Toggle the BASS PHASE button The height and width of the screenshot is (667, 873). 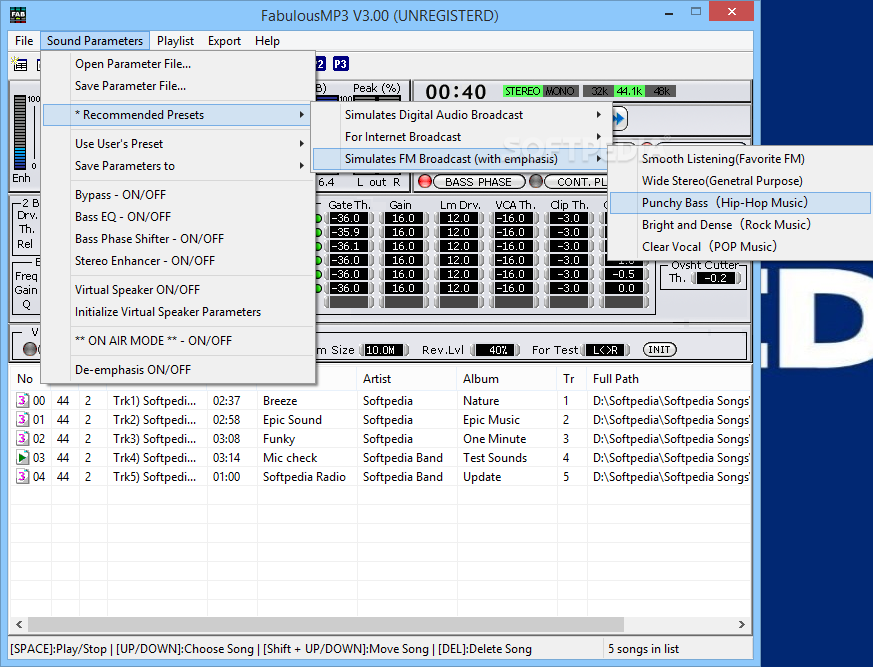[478, 182]
